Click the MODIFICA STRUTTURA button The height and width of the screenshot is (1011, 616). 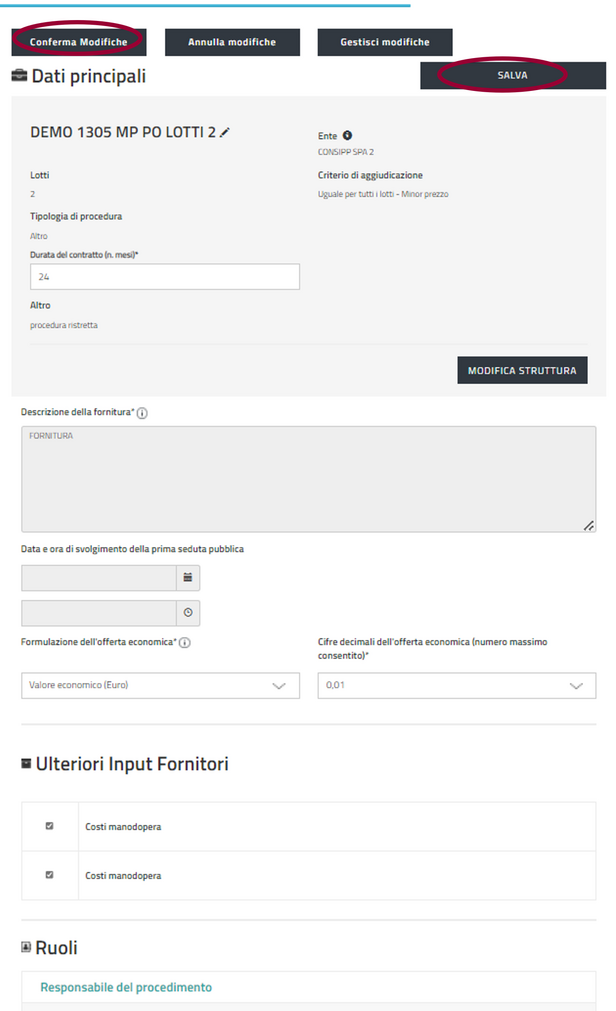[522, 369]
